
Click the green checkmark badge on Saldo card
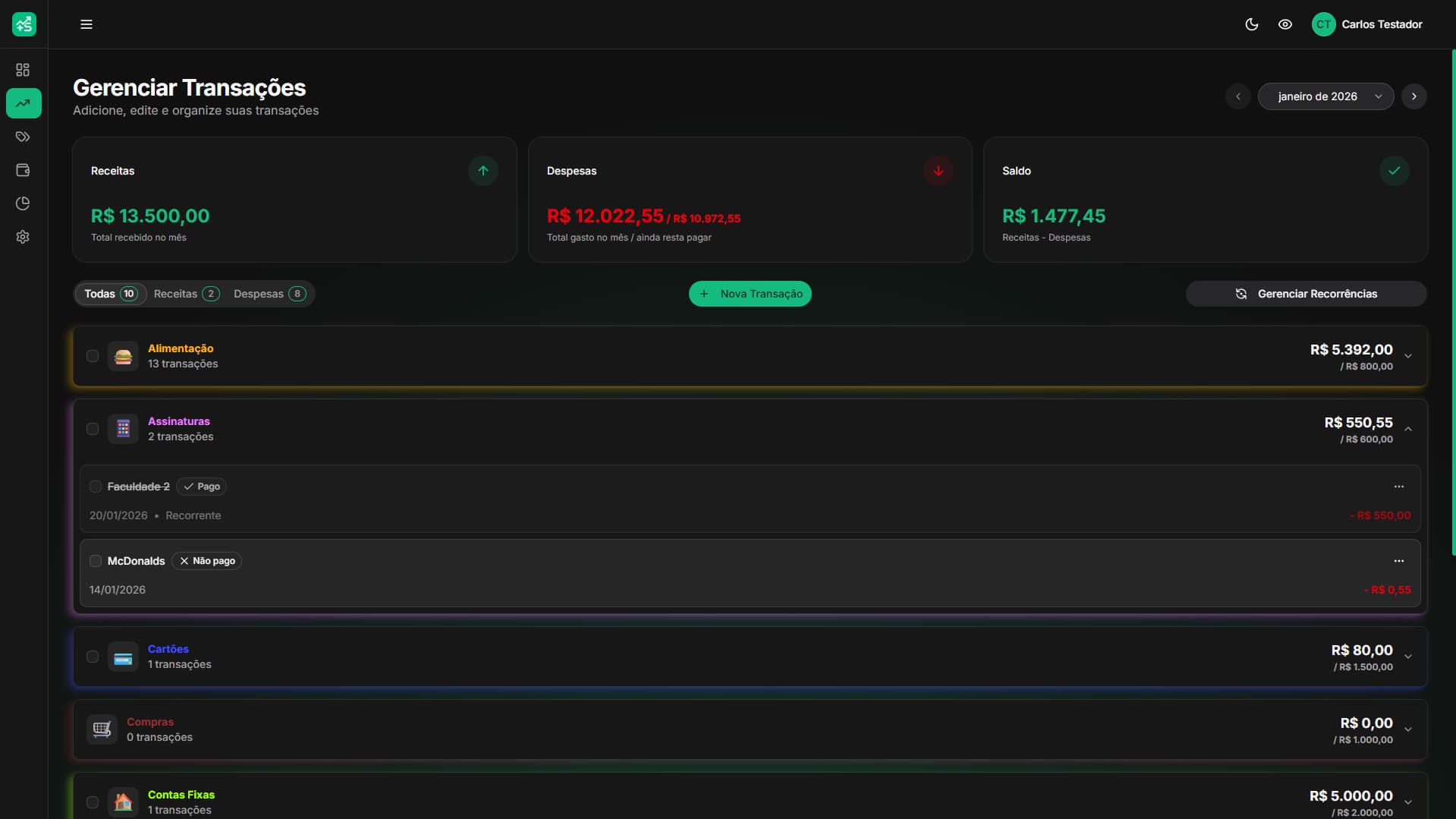pos(1394,171)
